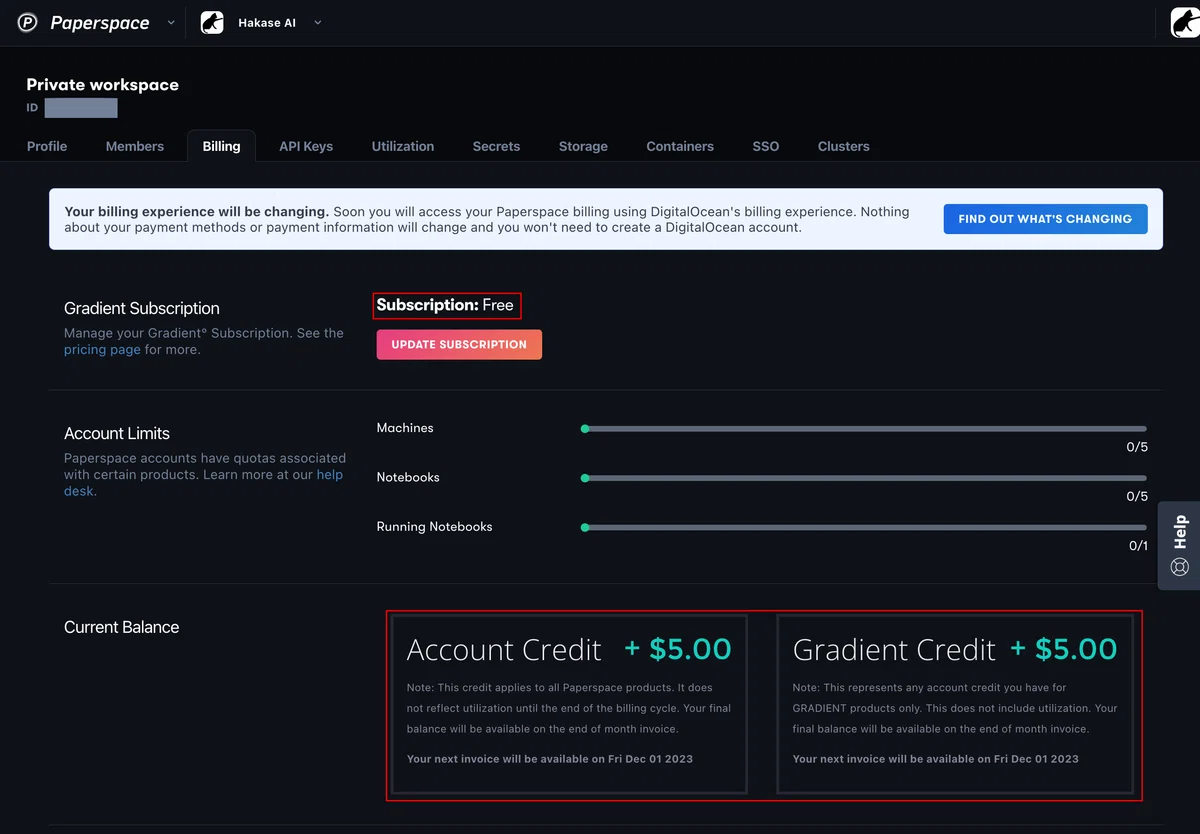Viewport: 1200px width, 834px height.
Task: Open the user profile avatar at top right
Action: (1185, 23)
